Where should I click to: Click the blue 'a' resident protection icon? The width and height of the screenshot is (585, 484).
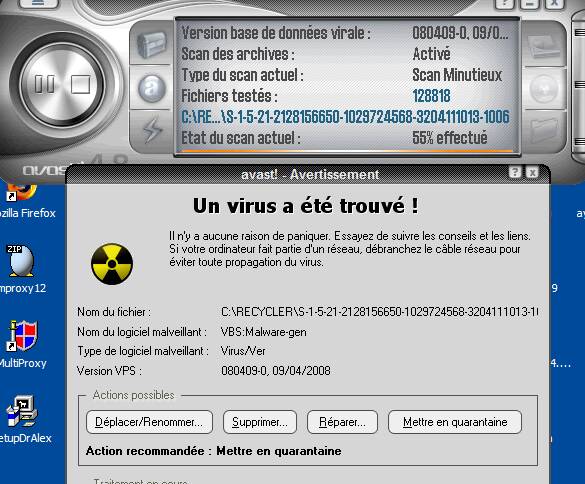coord(151,88)
